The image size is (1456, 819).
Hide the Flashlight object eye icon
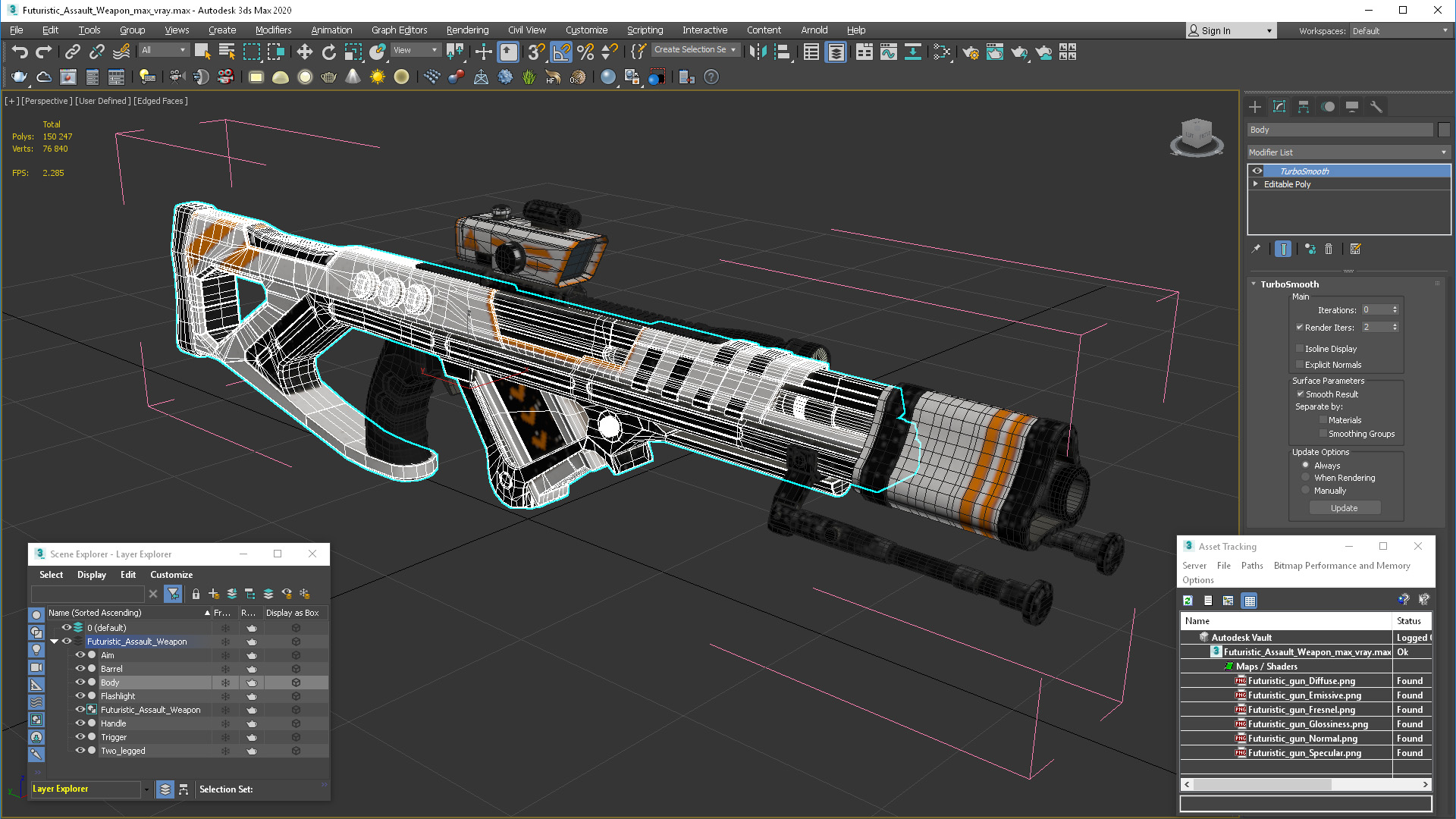(x=80, y=696)
